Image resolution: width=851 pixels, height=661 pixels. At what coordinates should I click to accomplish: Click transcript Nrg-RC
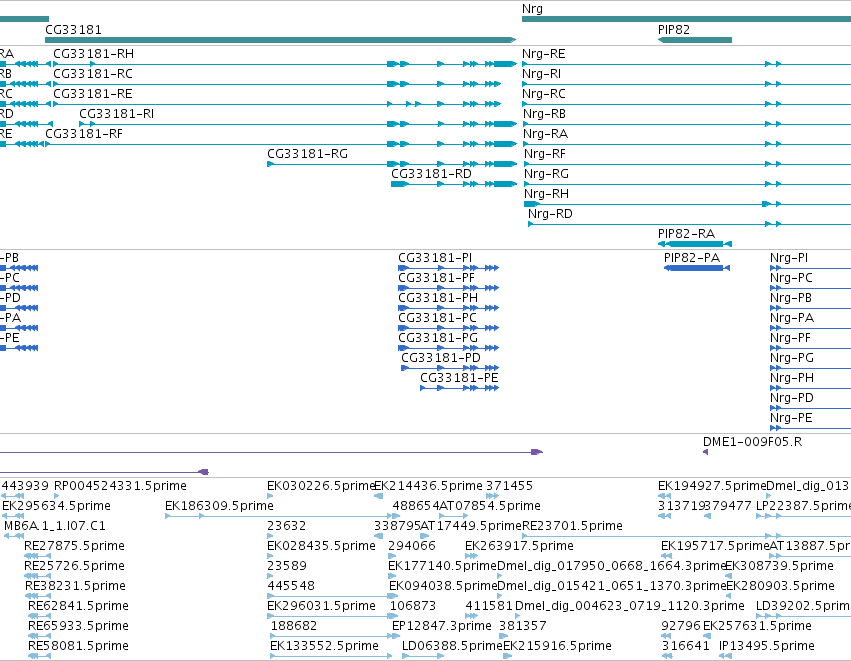[544, 94]
